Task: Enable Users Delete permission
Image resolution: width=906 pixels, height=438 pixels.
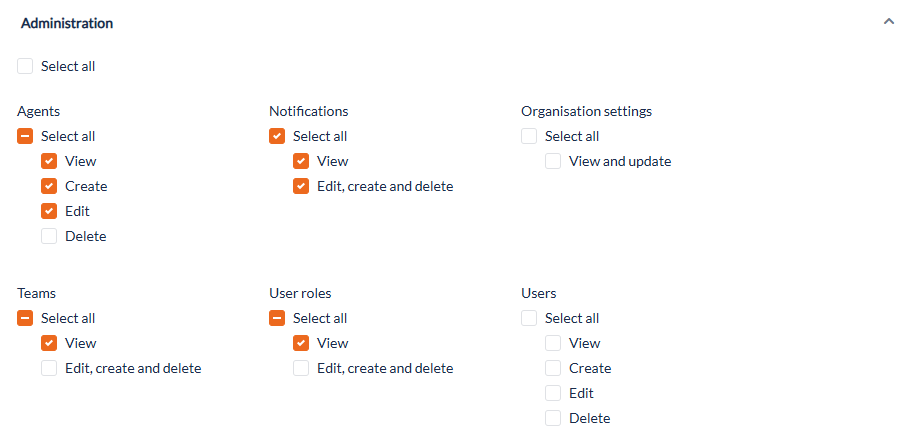Action: [554, 418]
